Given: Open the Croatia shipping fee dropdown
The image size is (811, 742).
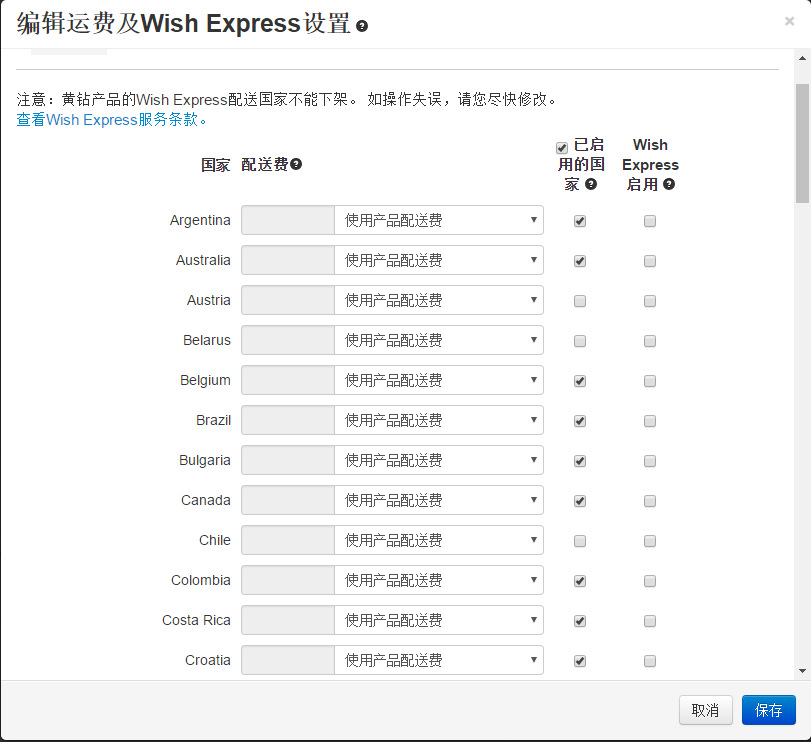Looking at the screenshot, I should click(438, 660).
